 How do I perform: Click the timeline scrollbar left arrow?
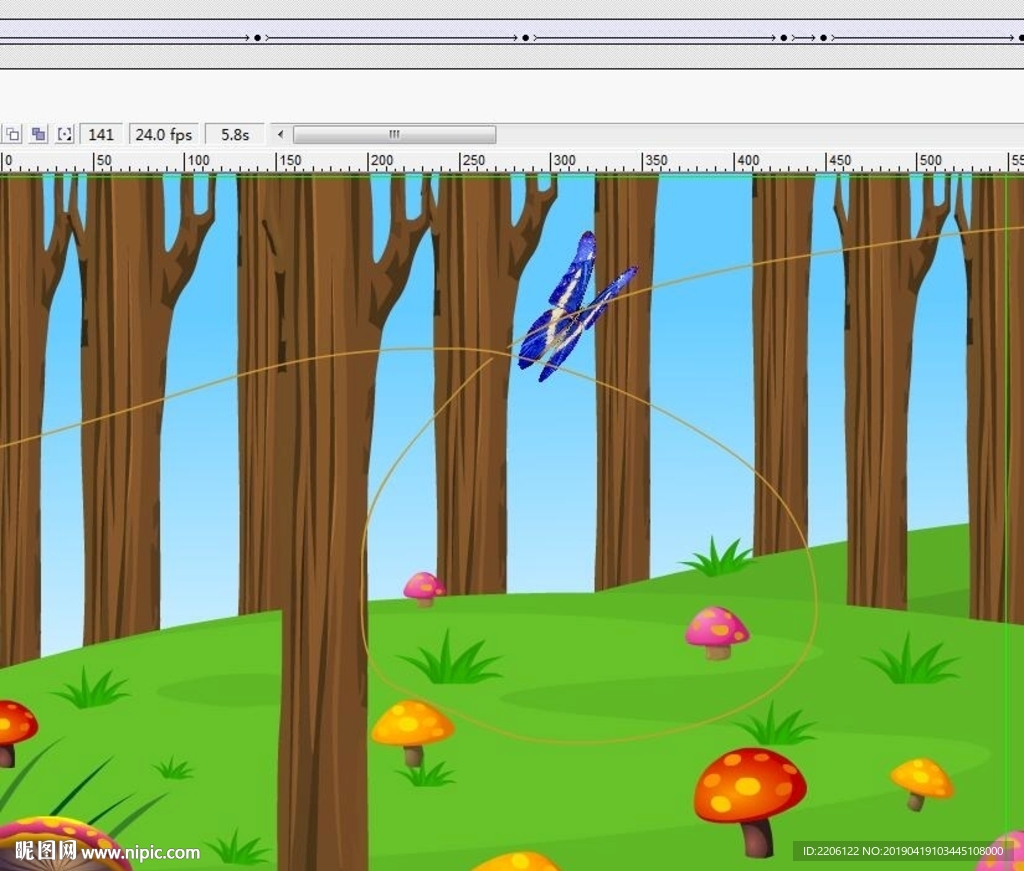[281, 134]
